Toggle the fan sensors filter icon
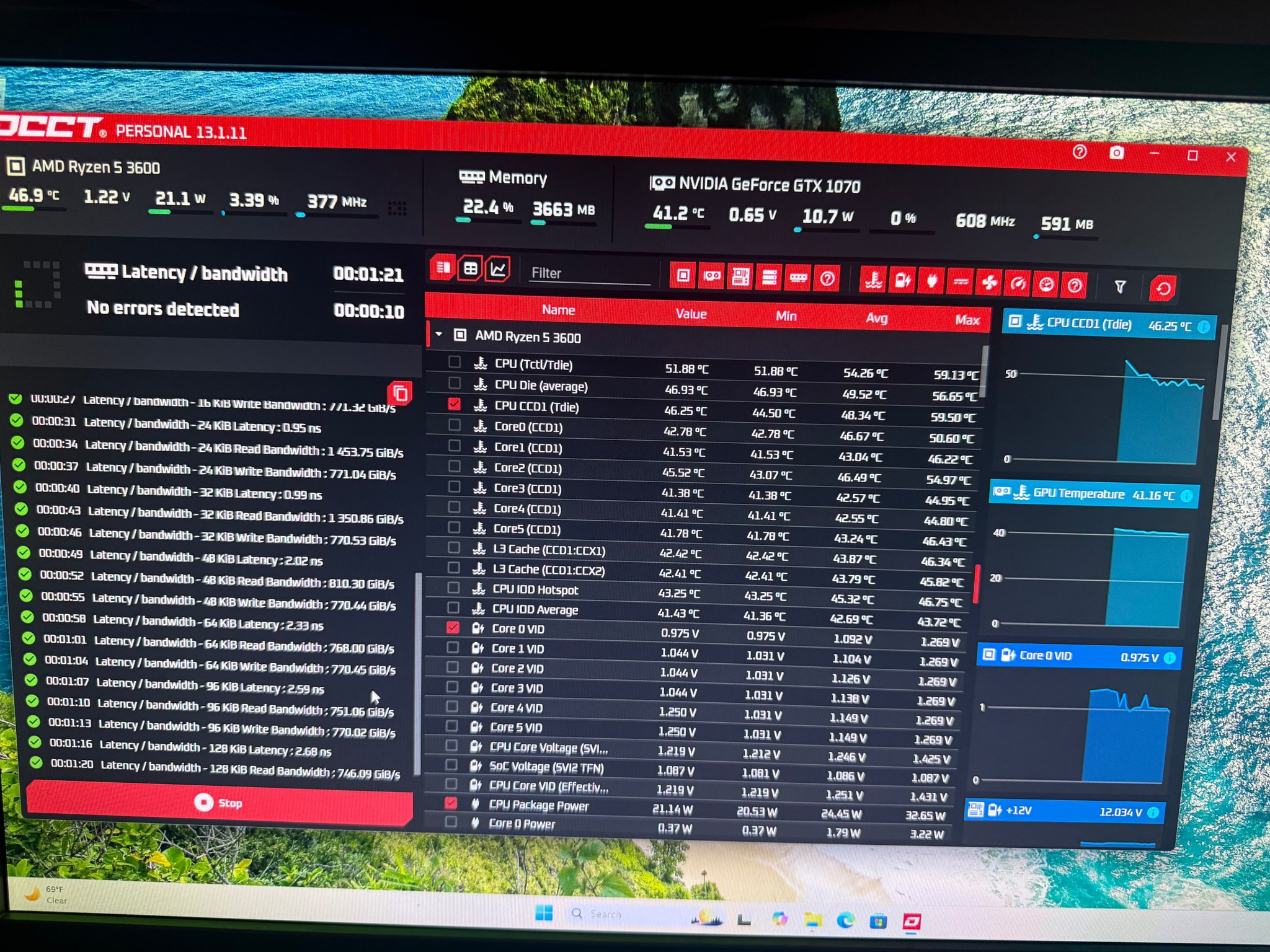 [988, 283]
